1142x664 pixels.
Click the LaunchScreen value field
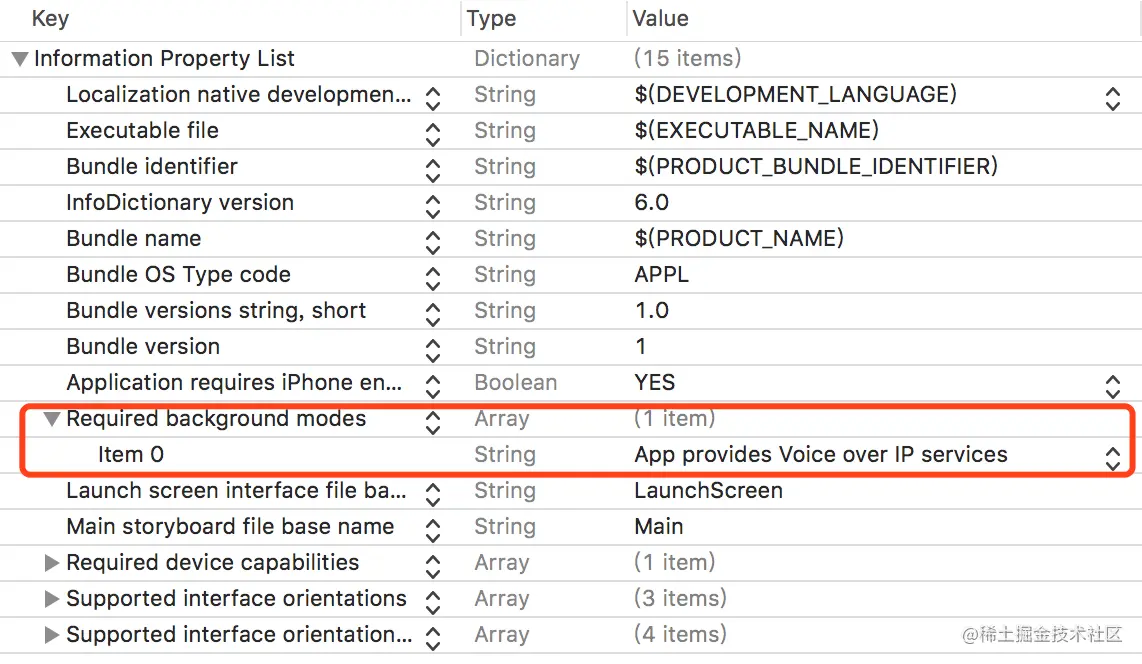[708, 491]
